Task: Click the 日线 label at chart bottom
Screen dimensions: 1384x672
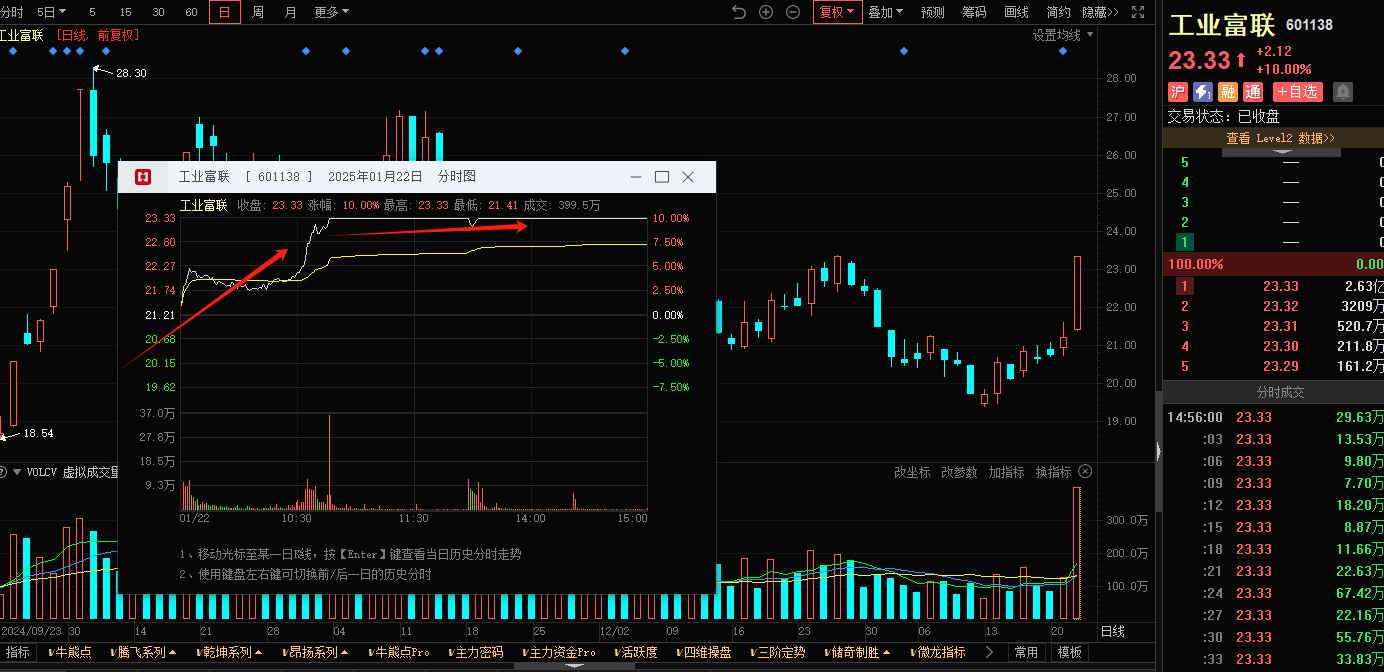Action: (x=1112, y=631)
